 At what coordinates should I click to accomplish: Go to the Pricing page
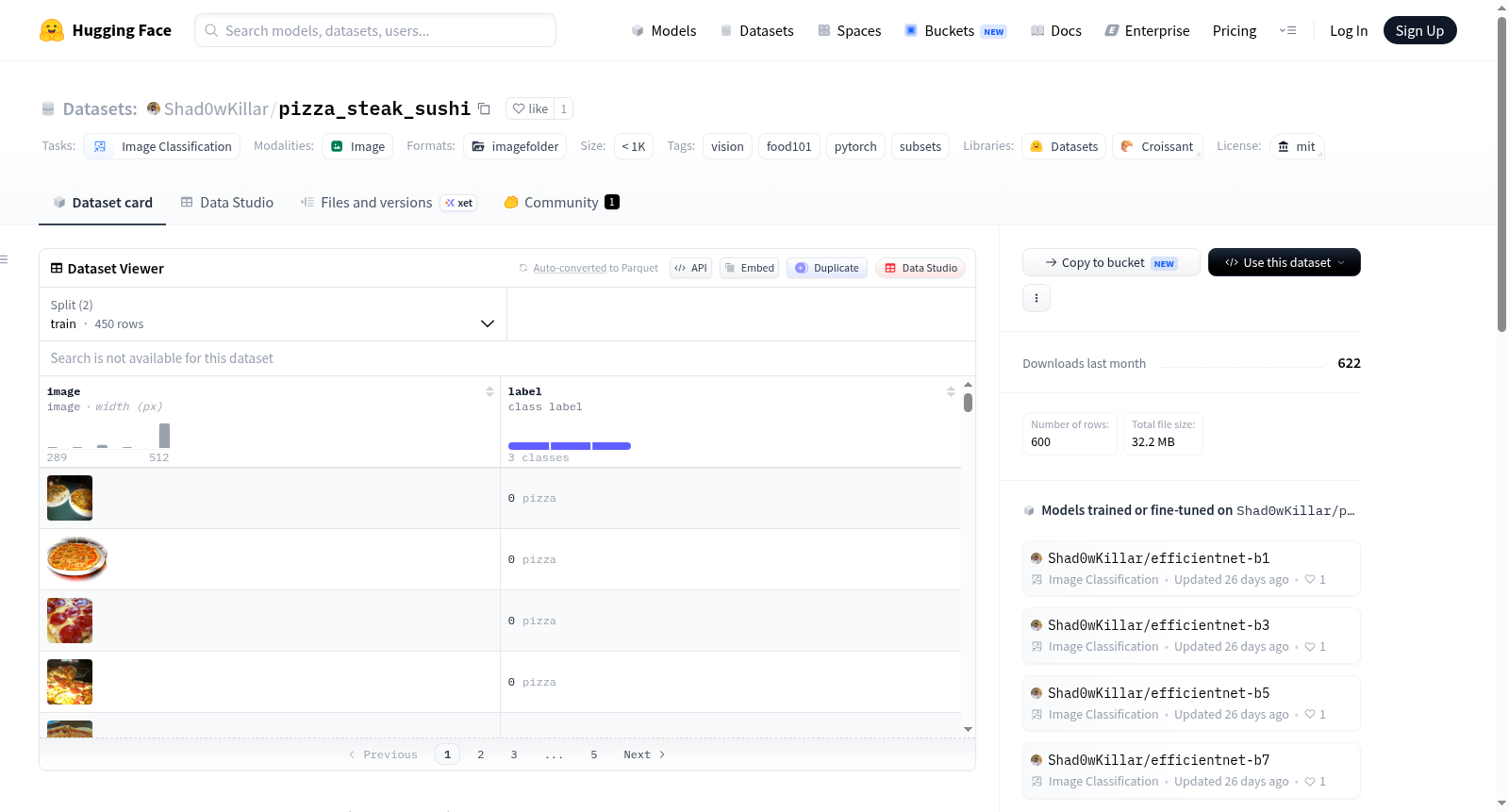point(1235,31)
